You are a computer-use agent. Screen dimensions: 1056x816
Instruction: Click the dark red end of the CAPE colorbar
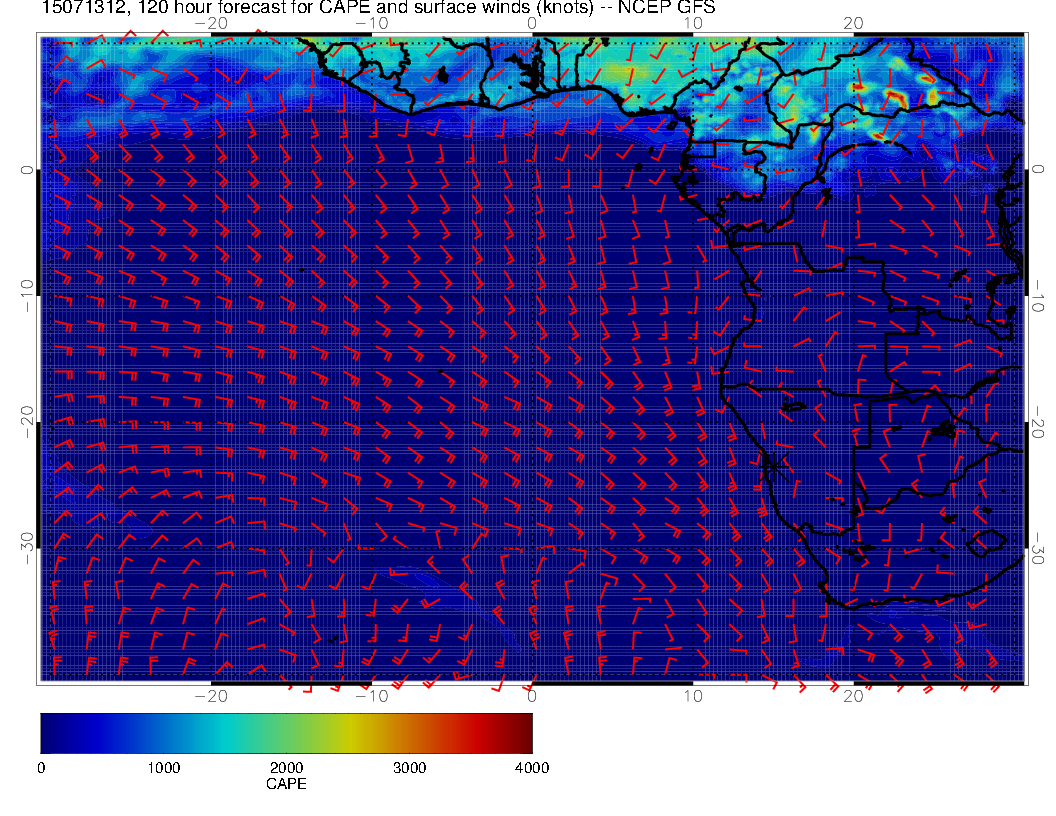tap(524, 732)
